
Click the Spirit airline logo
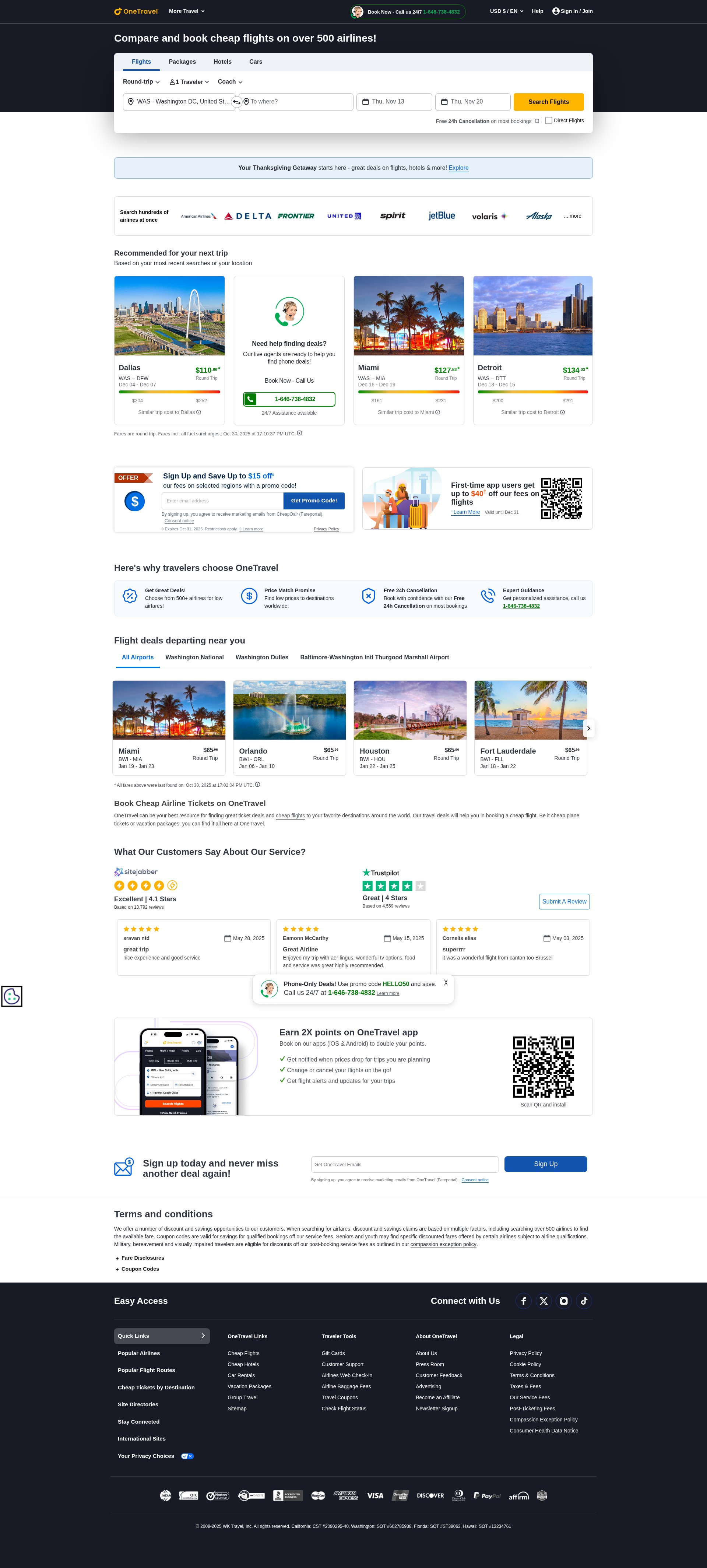point(393,215)
